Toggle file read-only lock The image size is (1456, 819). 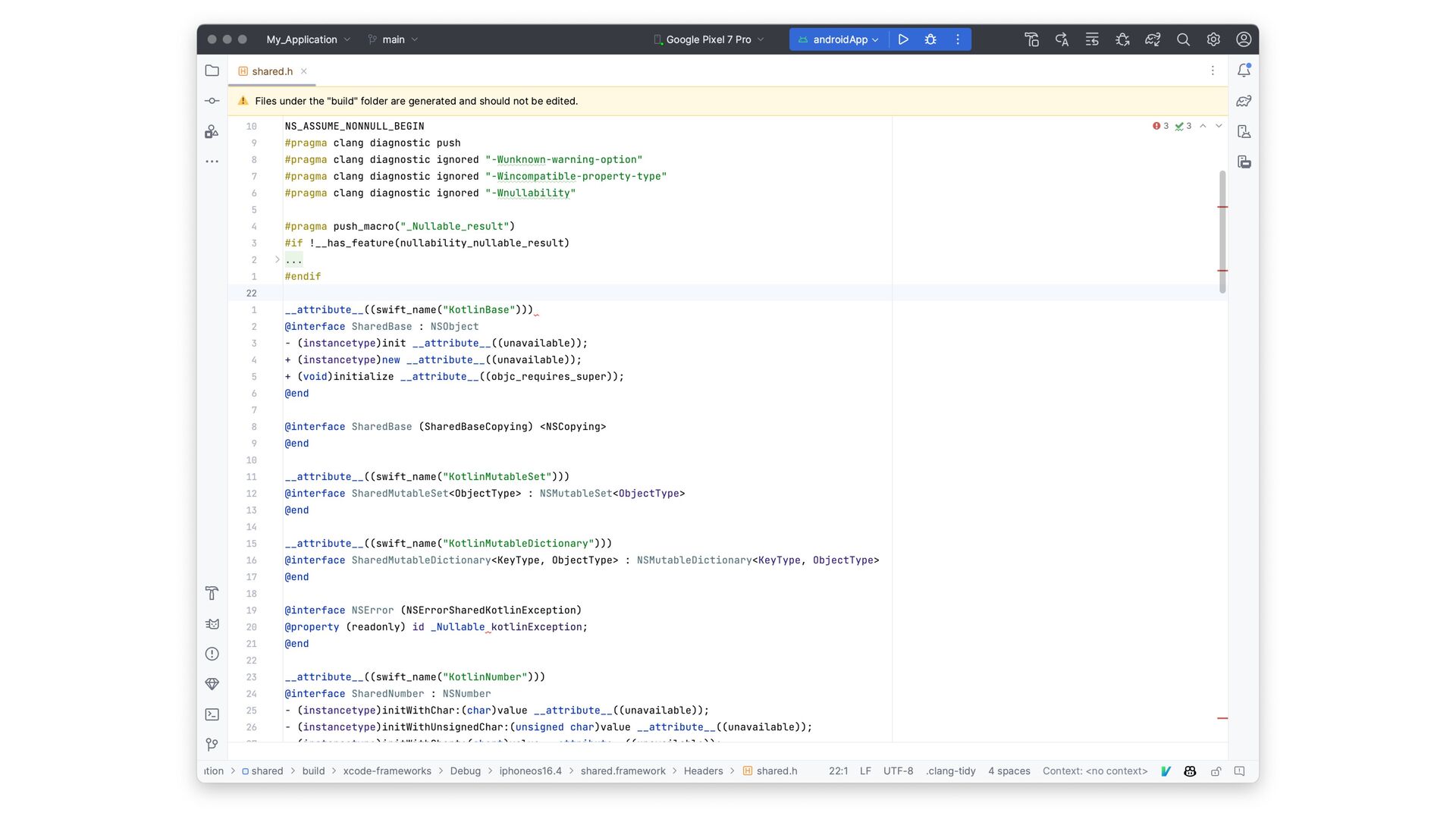(x=1216, y=771)
